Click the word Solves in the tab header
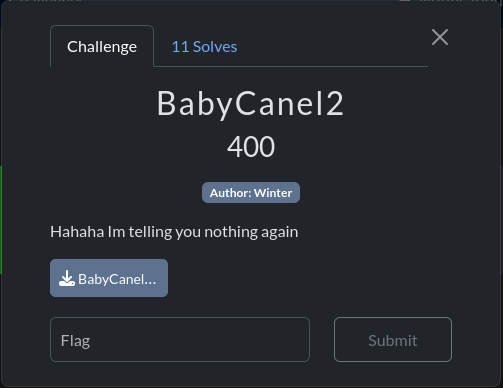Image resolution: width=503 pixels, height=388 pixels. (x=215, y=47)
